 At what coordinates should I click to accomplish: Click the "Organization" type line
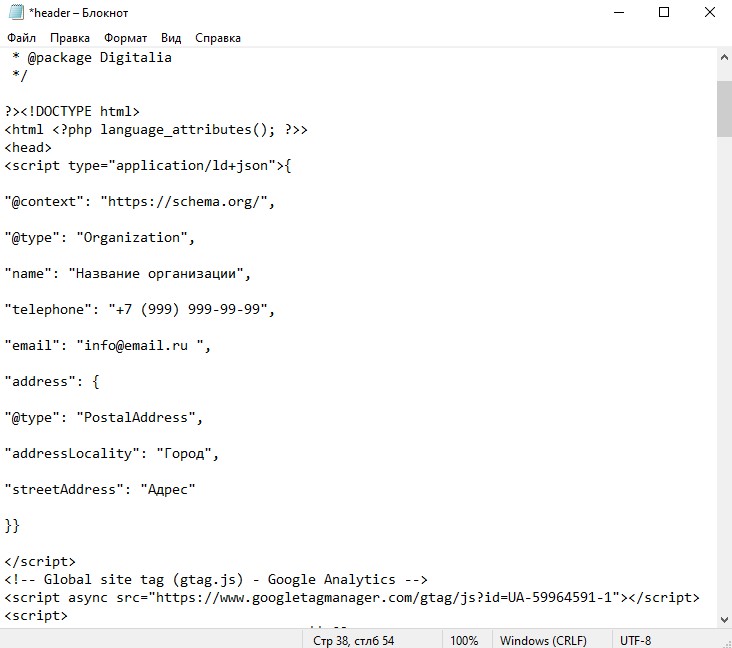tap(99, 238)
